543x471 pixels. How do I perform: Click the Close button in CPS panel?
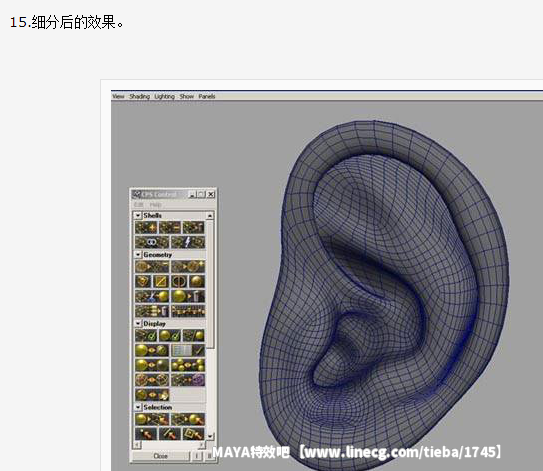point(161,456)
